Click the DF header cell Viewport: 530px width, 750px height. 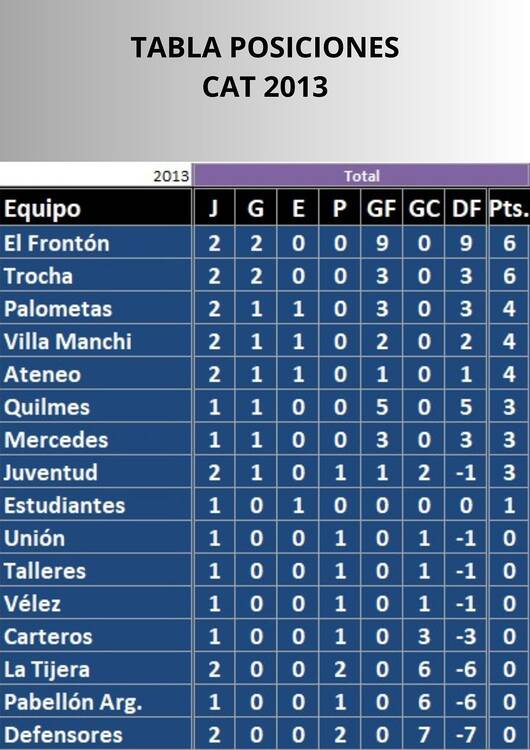466,208
